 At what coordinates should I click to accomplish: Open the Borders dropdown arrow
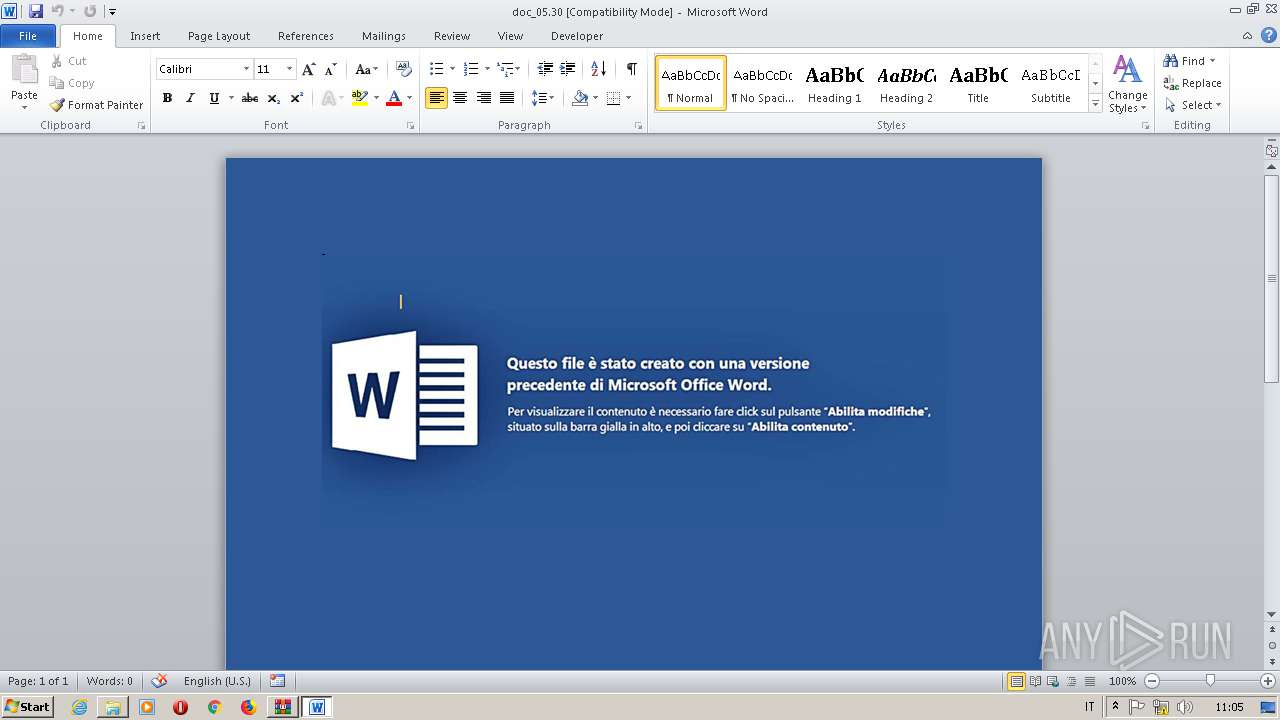pos(626,98)
